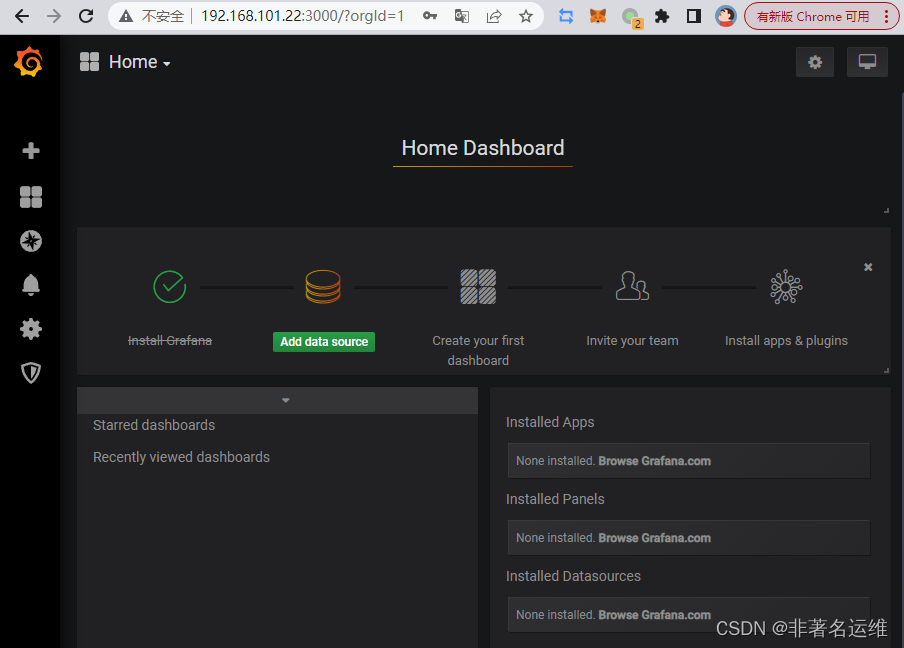Open the Chrome extensions puzzle icon
904x648 pixels.
(662, 16)
